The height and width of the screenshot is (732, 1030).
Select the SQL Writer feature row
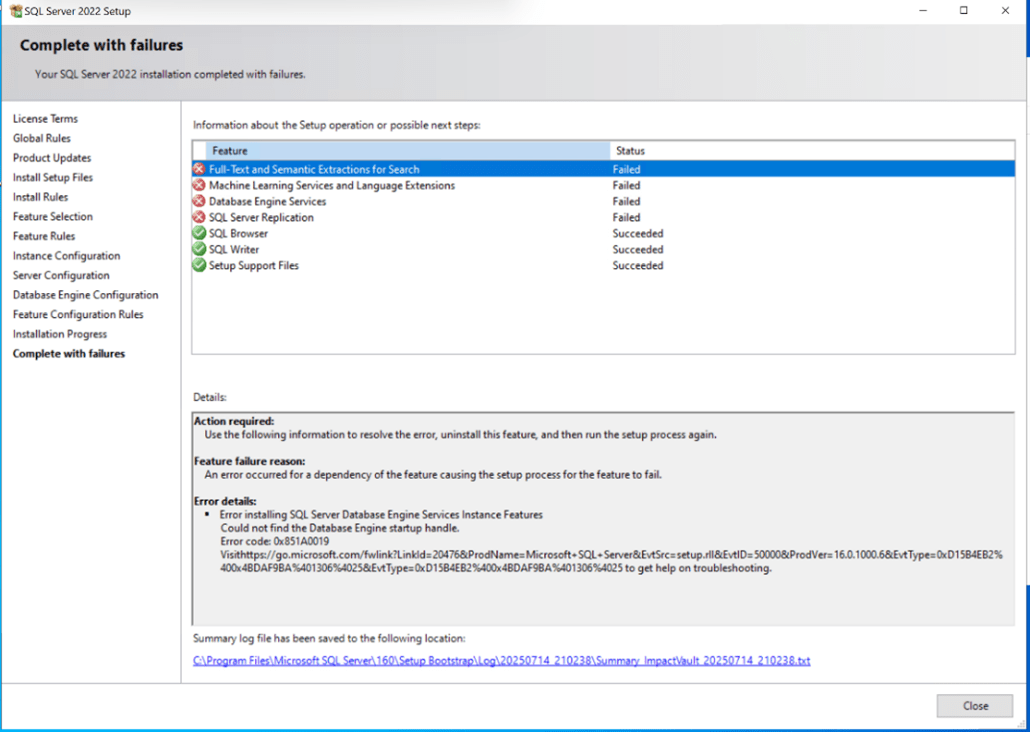click(x=603, y=249)
